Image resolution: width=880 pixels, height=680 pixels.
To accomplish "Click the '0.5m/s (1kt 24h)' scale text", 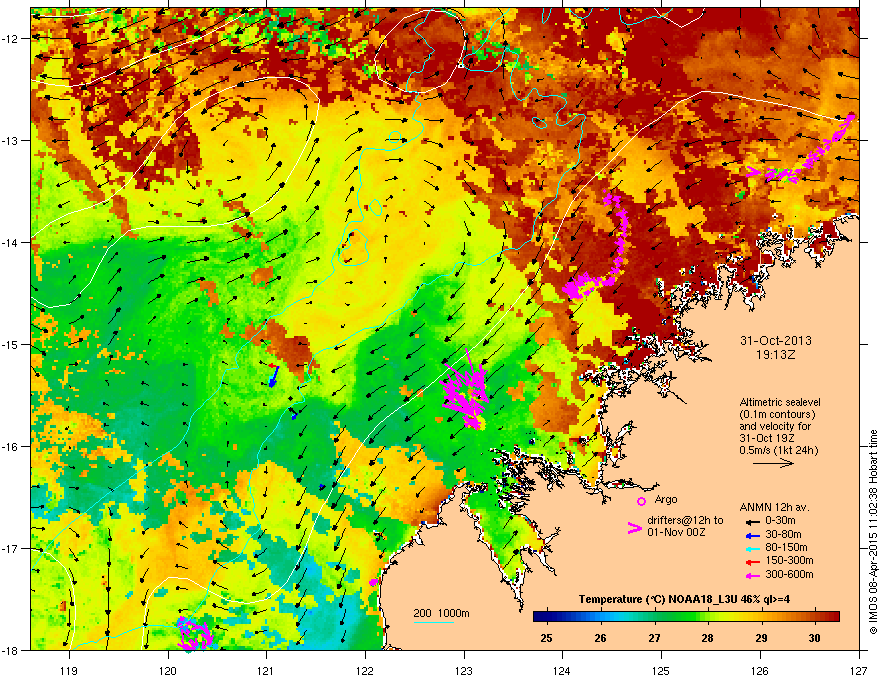I will click(x=778, y=450).
